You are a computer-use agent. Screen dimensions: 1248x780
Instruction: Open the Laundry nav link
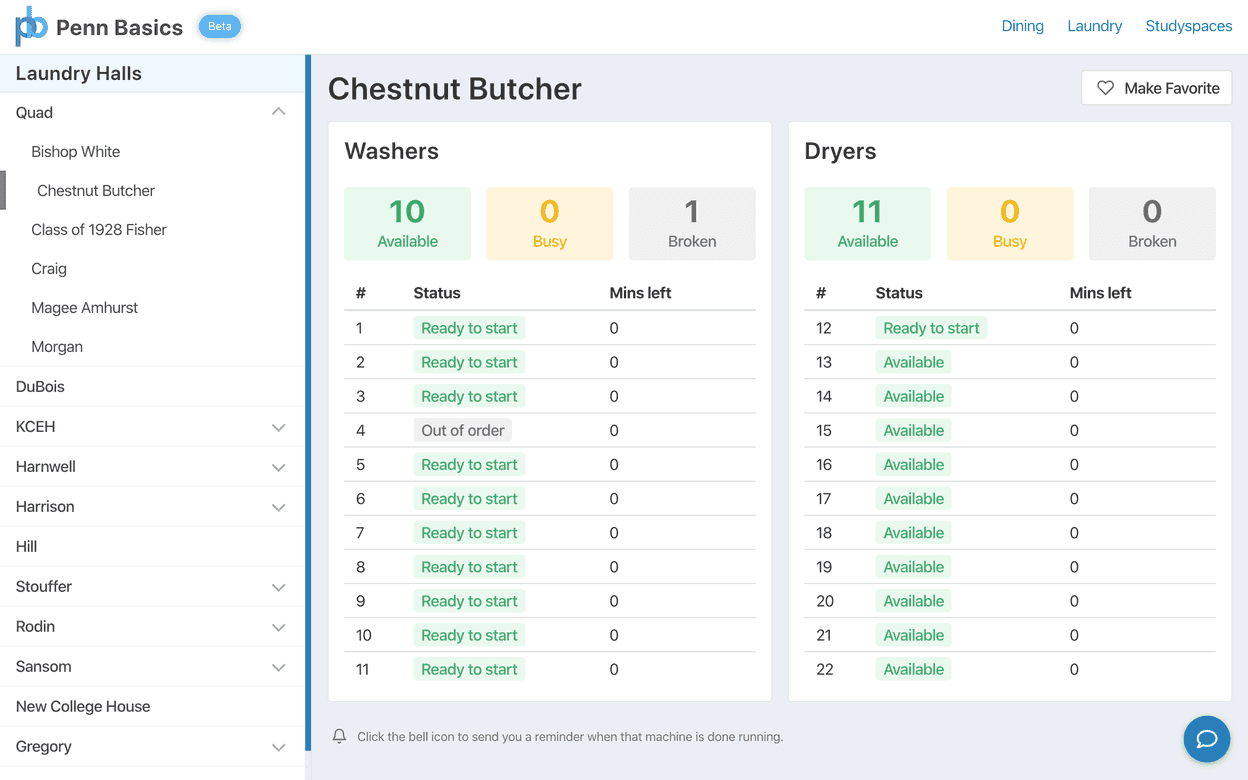[1094, 26]
